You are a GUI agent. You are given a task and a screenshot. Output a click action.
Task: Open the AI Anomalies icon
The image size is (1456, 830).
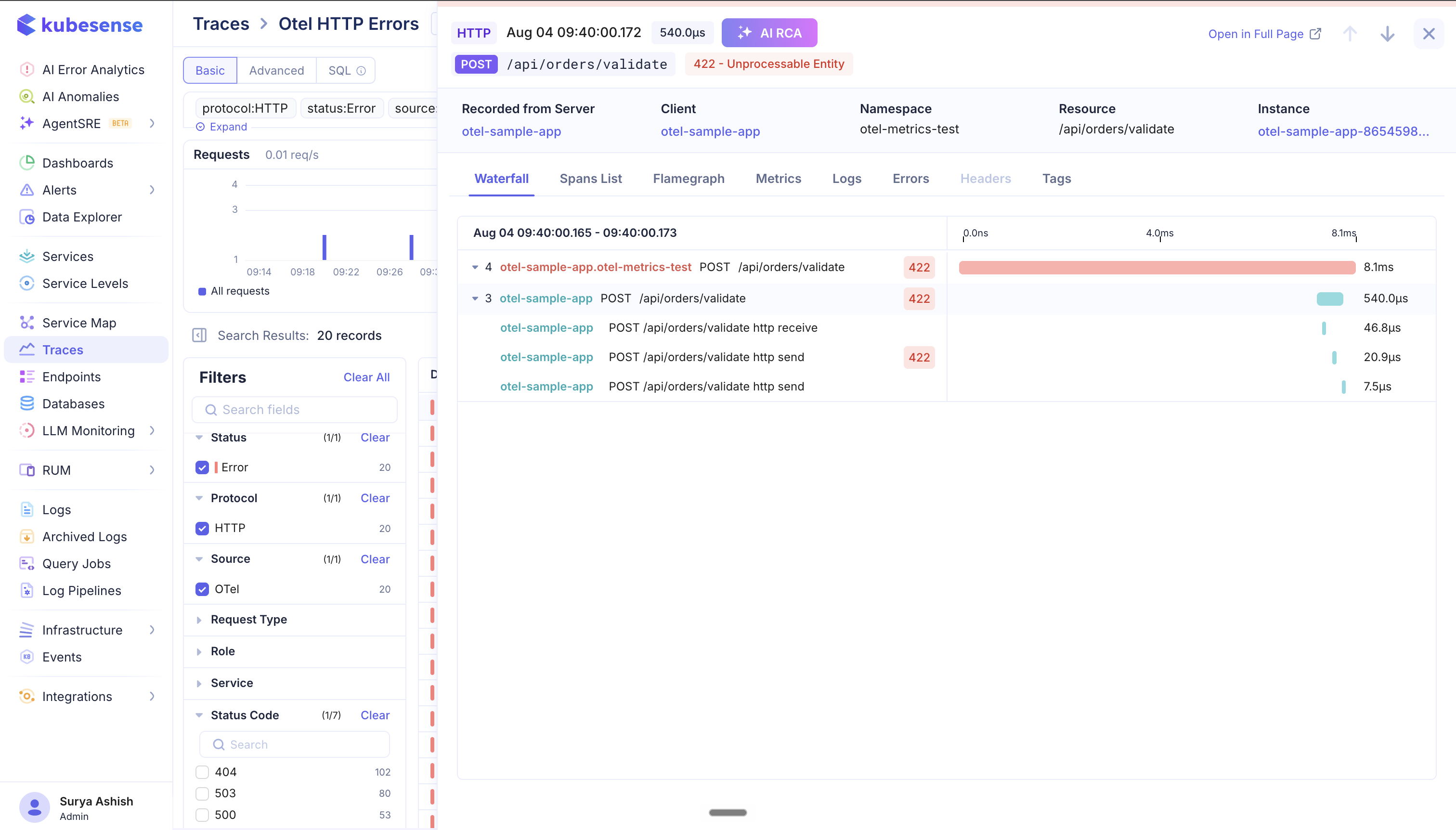coord(27,96)
